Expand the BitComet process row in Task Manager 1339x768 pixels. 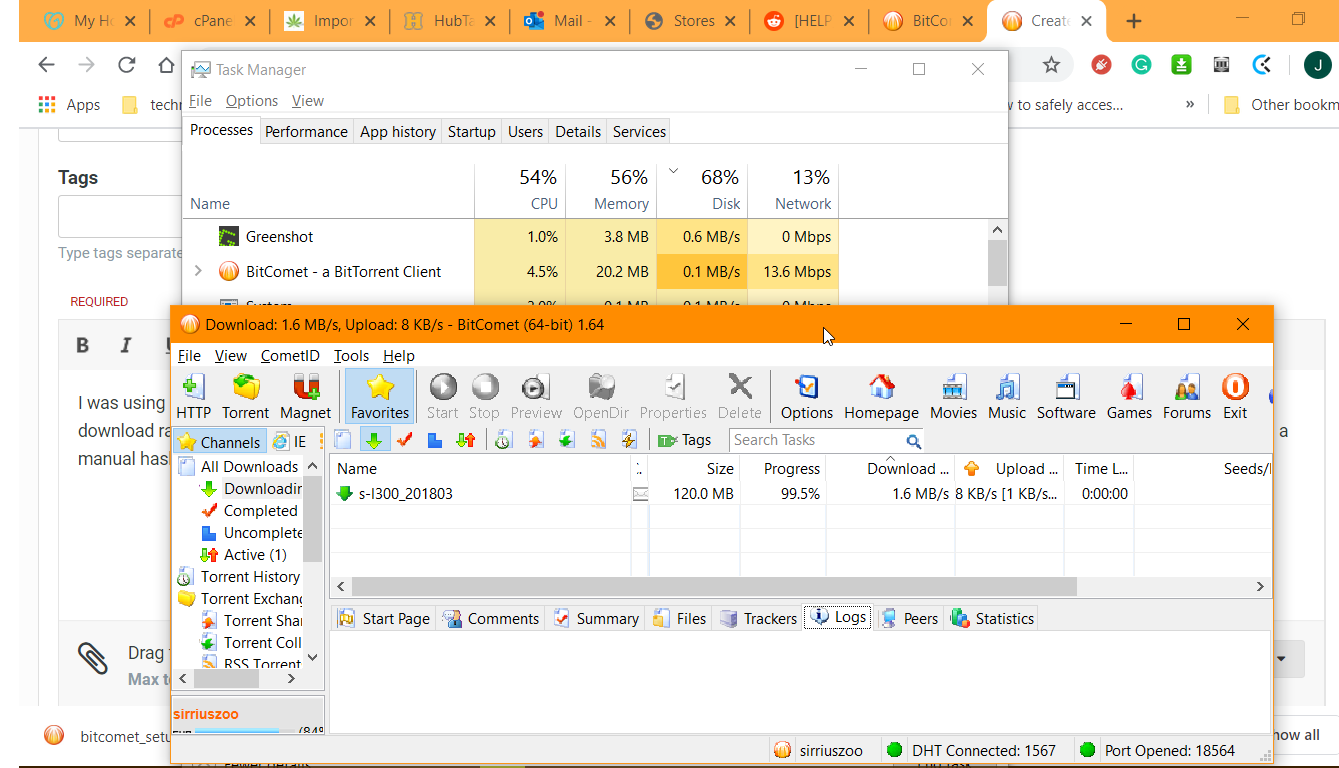198,271
